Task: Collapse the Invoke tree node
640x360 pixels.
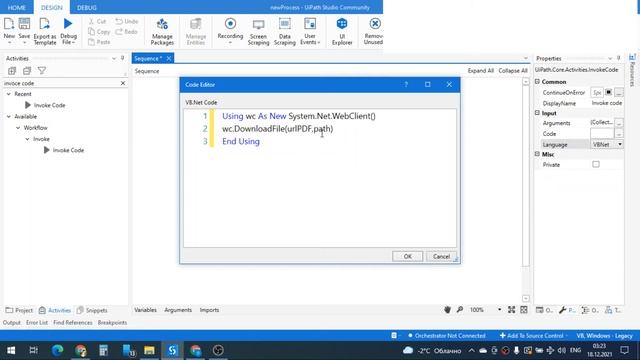Action: tap(27, 139)
